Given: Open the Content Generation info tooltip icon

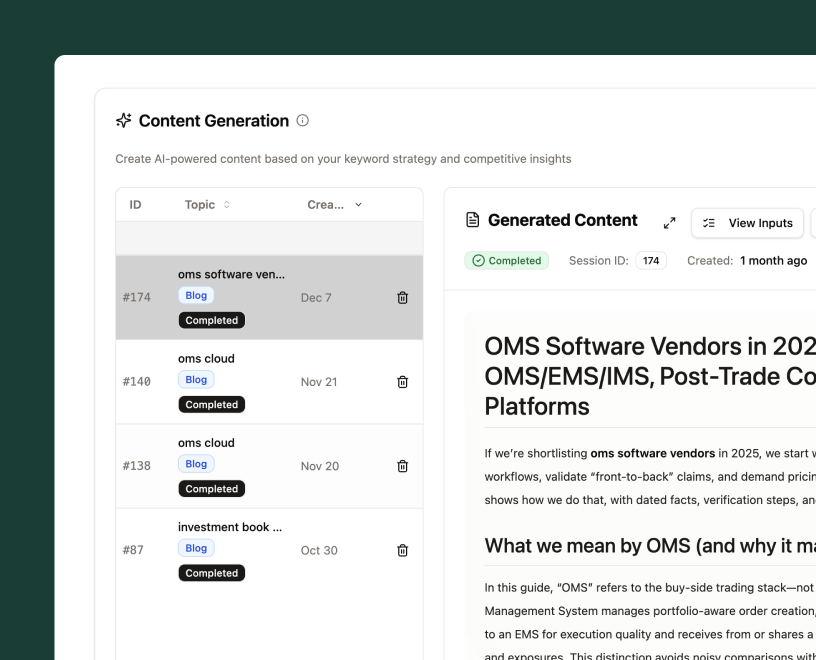Looking at the screenshot, I should point(302,120).
